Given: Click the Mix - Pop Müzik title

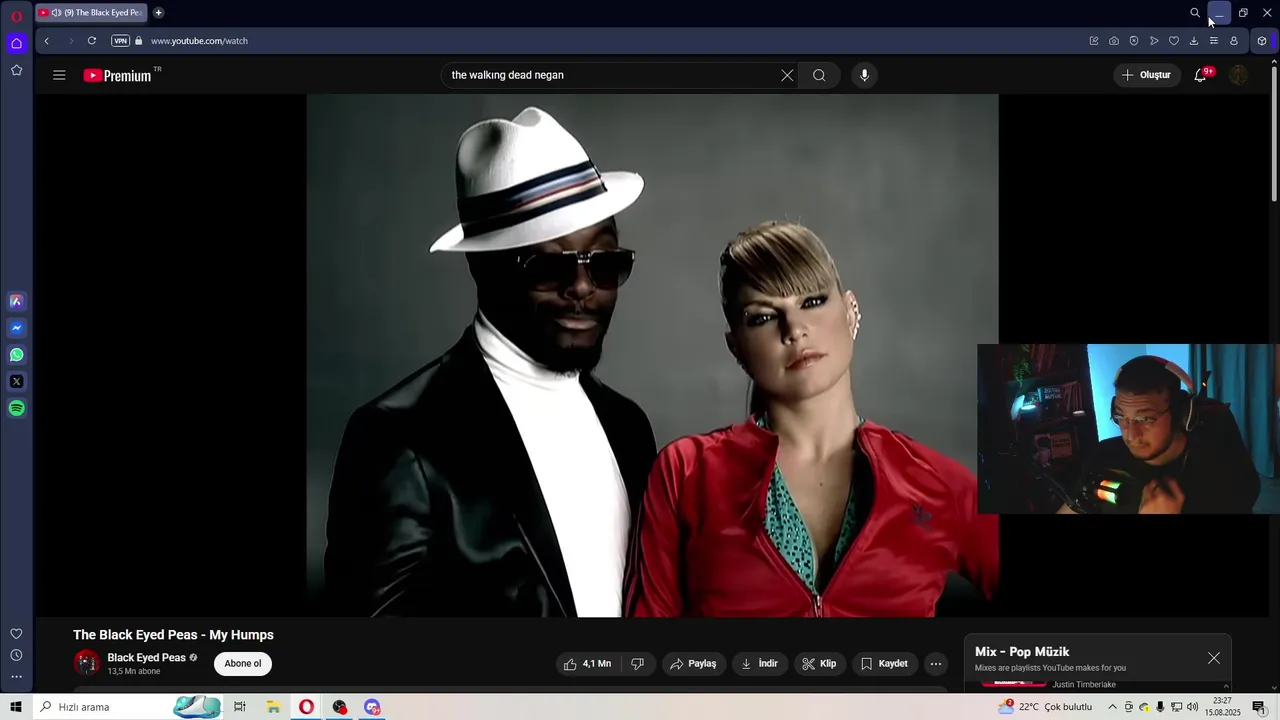Looking at the screenshot, I should click(x=1022, y=652).
